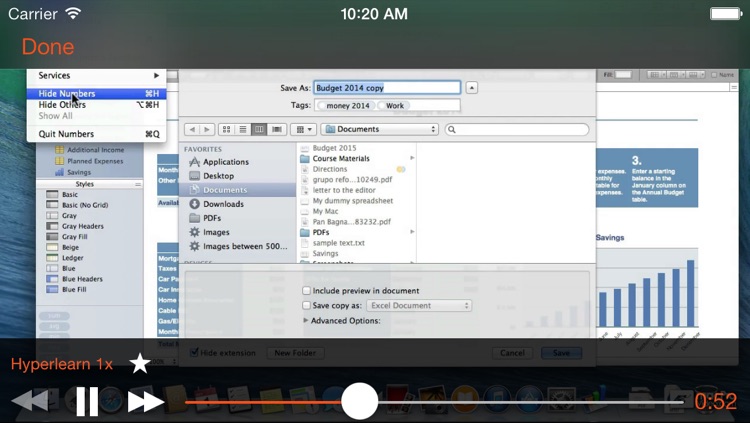Collapse the save dialog with arrow button

(472, 88)
